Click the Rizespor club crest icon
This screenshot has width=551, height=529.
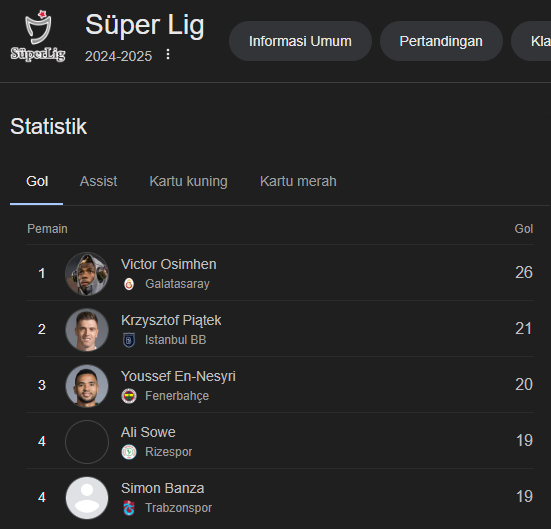129,452
